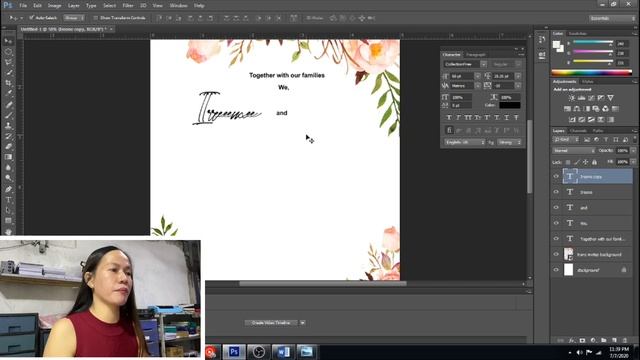
Task: Open the font size dropdown arrow
Action: pos(477,76)
